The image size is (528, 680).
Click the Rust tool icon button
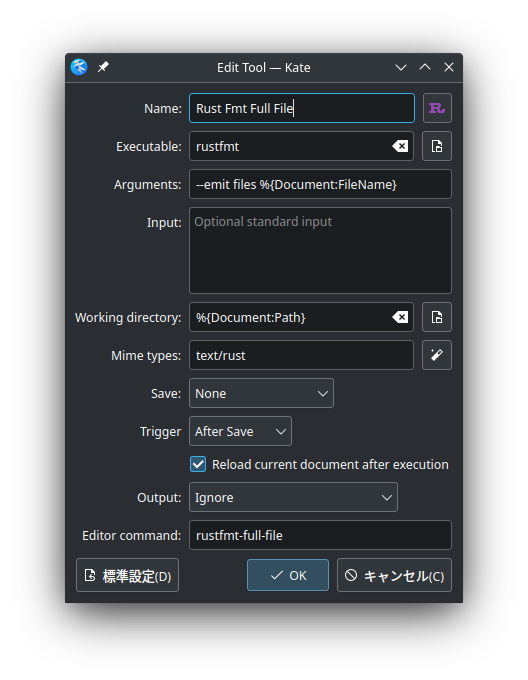(437, 108)
